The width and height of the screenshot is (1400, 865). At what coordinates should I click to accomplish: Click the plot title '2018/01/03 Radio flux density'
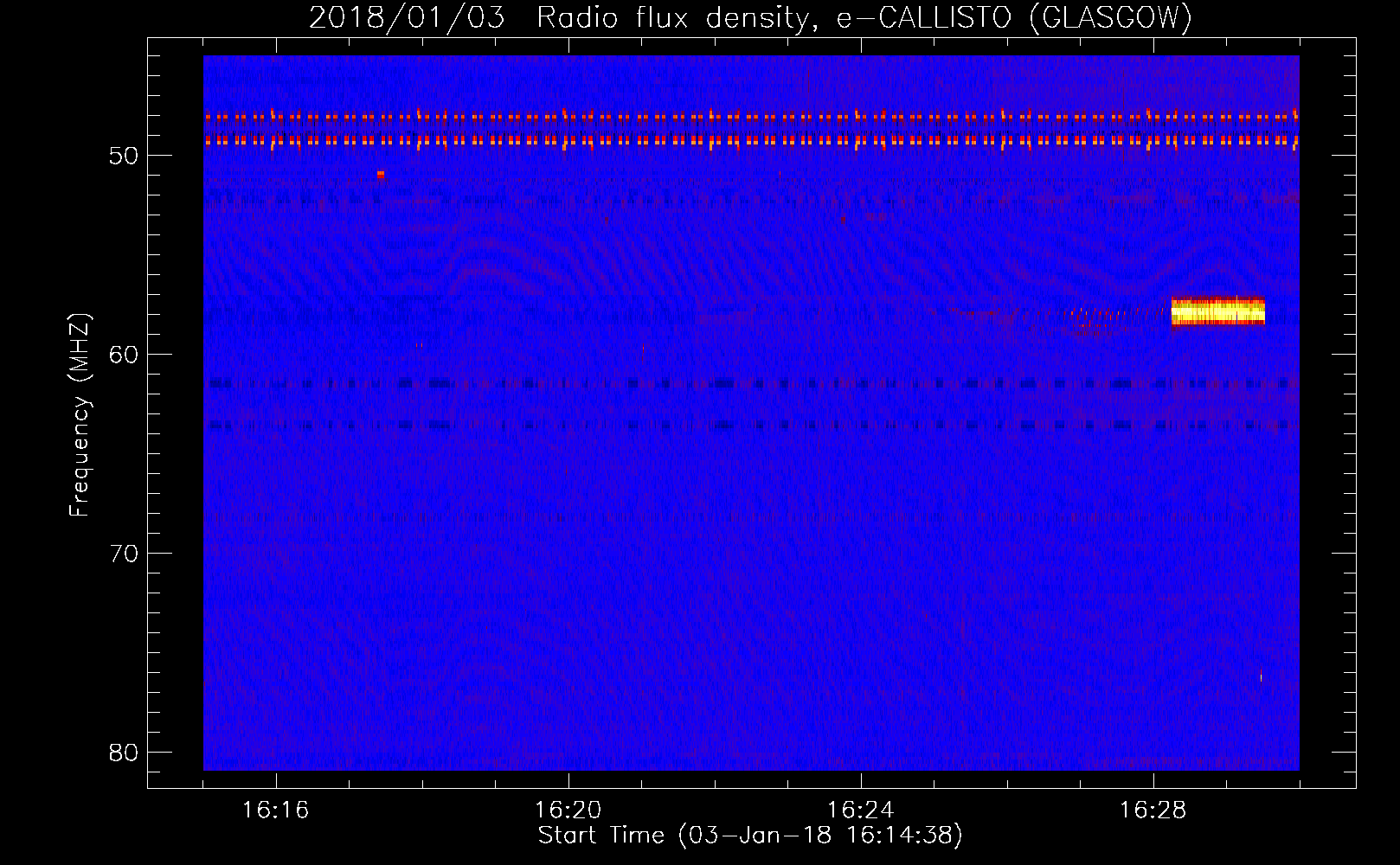[751, 17]
